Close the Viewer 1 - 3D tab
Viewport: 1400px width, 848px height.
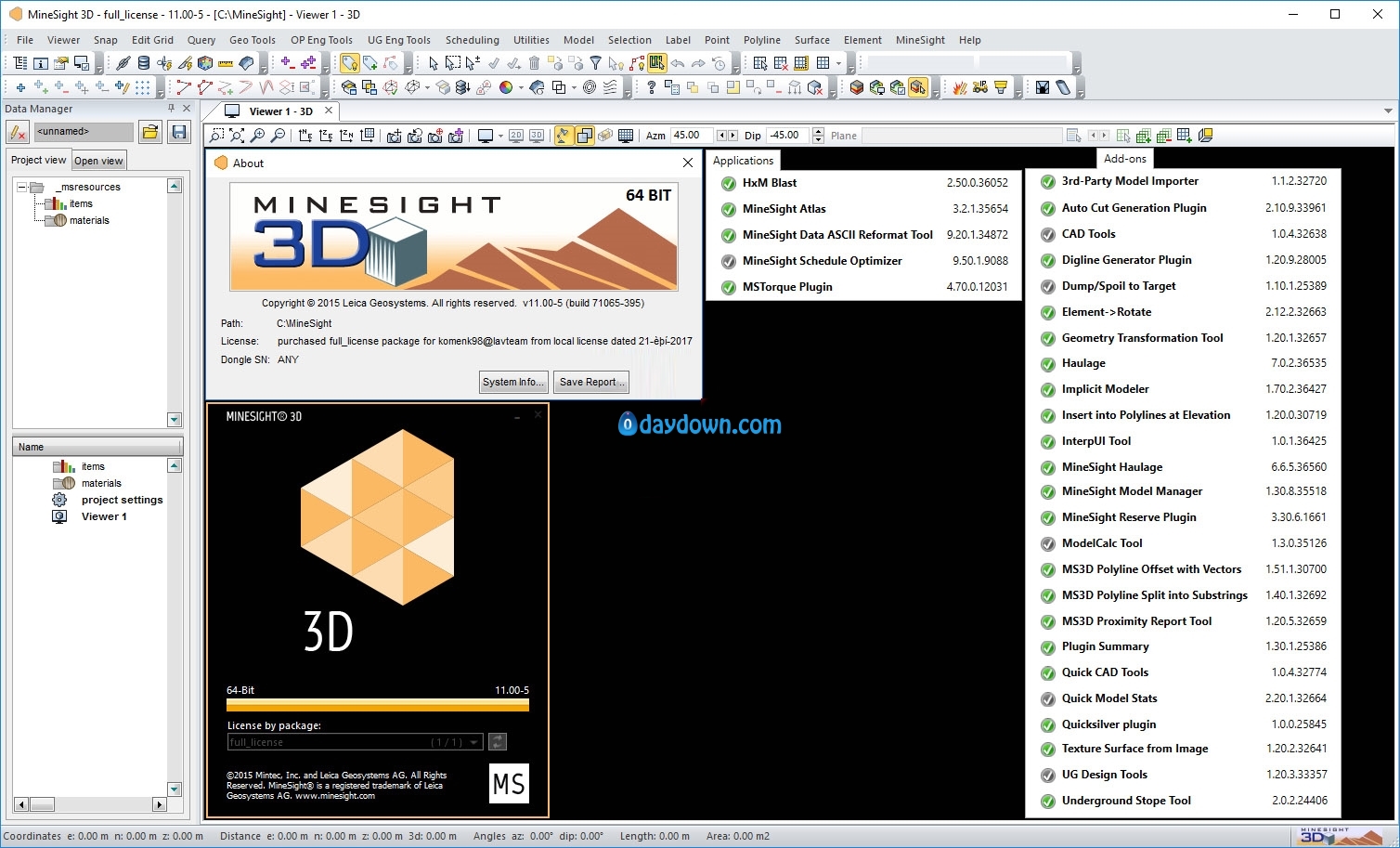328,111
